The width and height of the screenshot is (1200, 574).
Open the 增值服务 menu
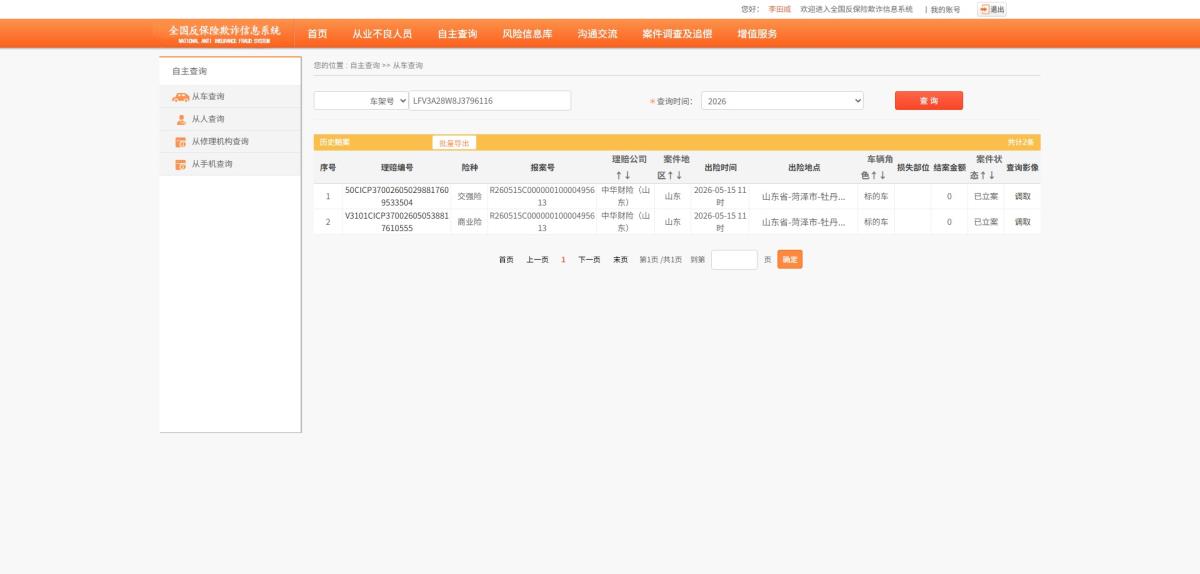pos(757,33)
